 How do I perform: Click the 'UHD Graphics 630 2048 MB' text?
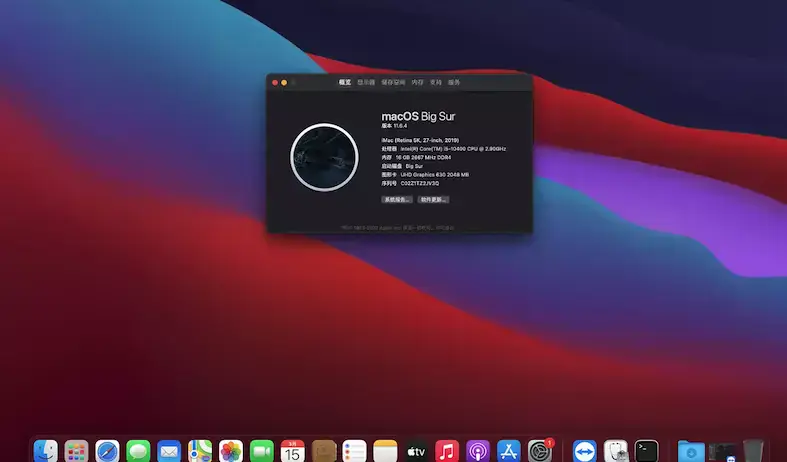(x=435, y=175)
